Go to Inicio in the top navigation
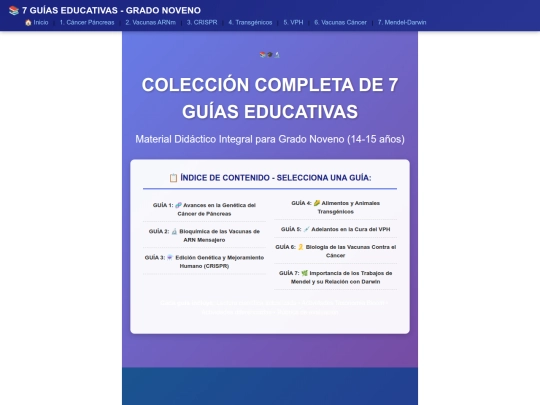This screenshot has width=540, height=405. pyautogui.click(x=37, y=22)
